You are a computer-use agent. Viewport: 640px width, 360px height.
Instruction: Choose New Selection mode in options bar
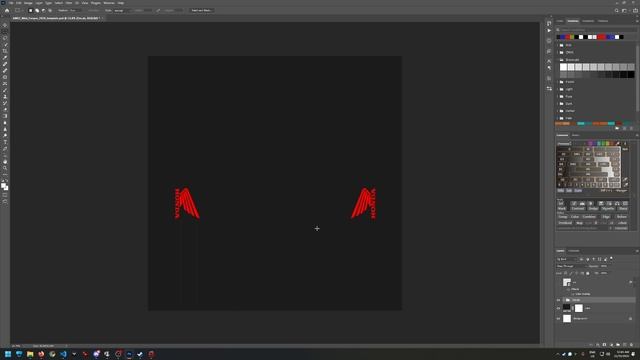tap(30, 11)
